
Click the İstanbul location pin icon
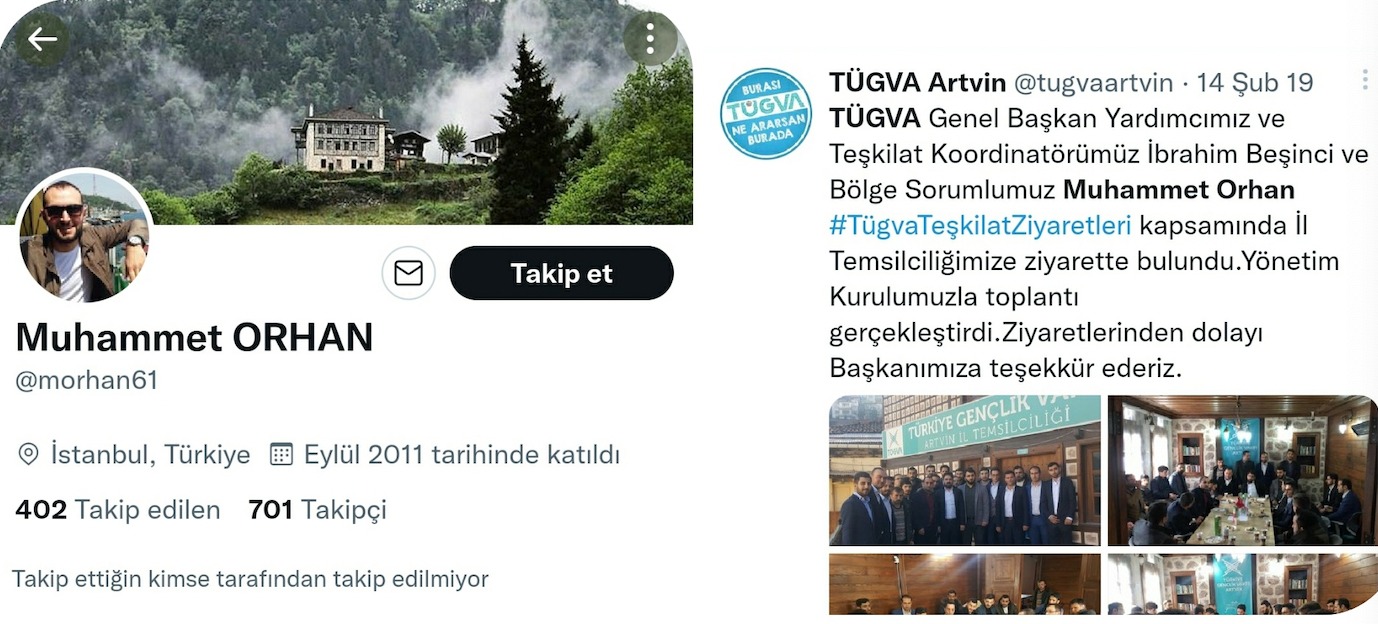pyautogui.click(x=29, y=455)
